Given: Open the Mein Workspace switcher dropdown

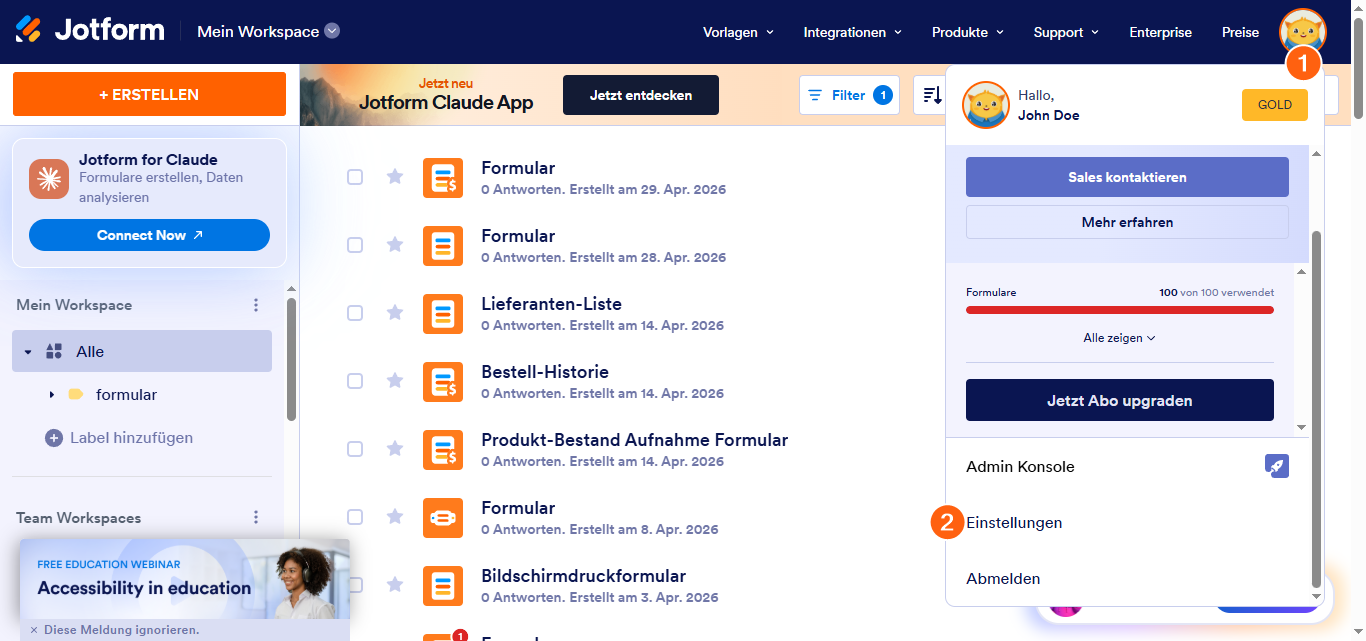Looking at the screenshot, I should click(269, 31).
